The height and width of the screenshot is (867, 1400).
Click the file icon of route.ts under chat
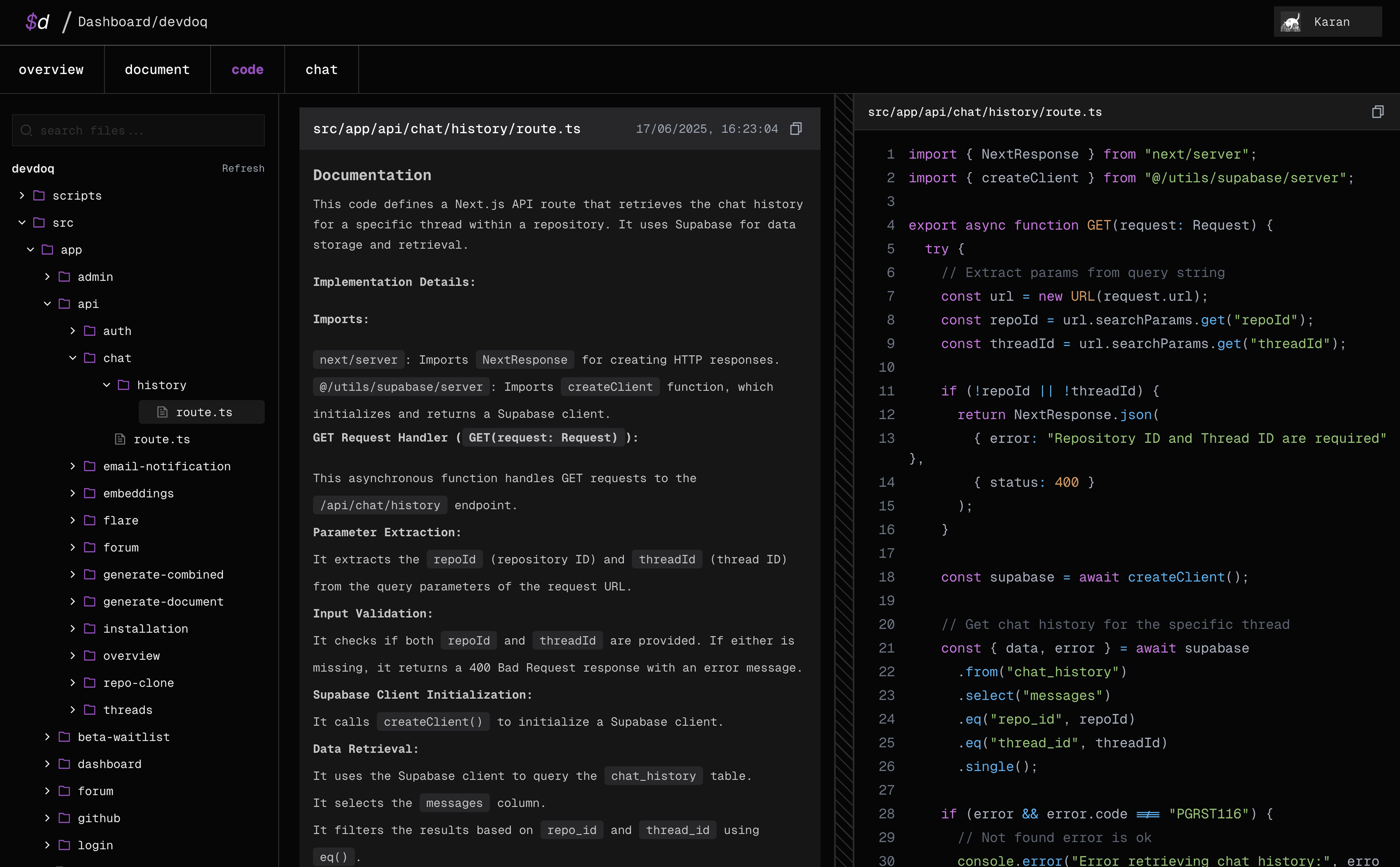coord(120,439)
